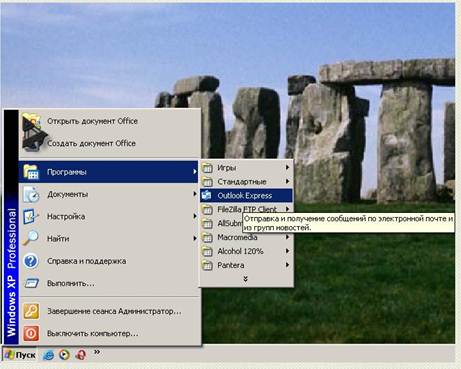Click the Стандартные folder icon

pyautogui.click(x=207, y=182)
